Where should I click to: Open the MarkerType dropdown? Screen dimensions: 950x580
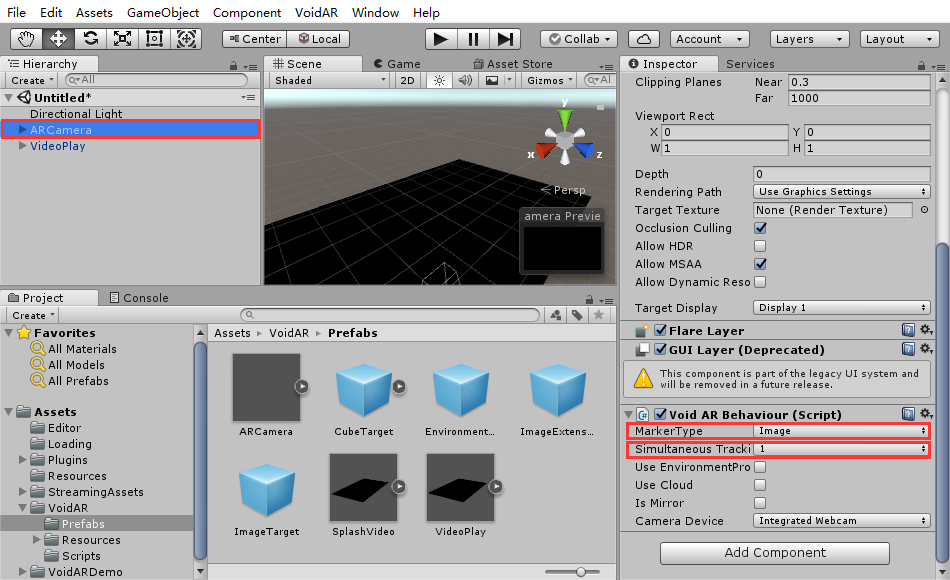pyautogui.click(x=841, y=431)
